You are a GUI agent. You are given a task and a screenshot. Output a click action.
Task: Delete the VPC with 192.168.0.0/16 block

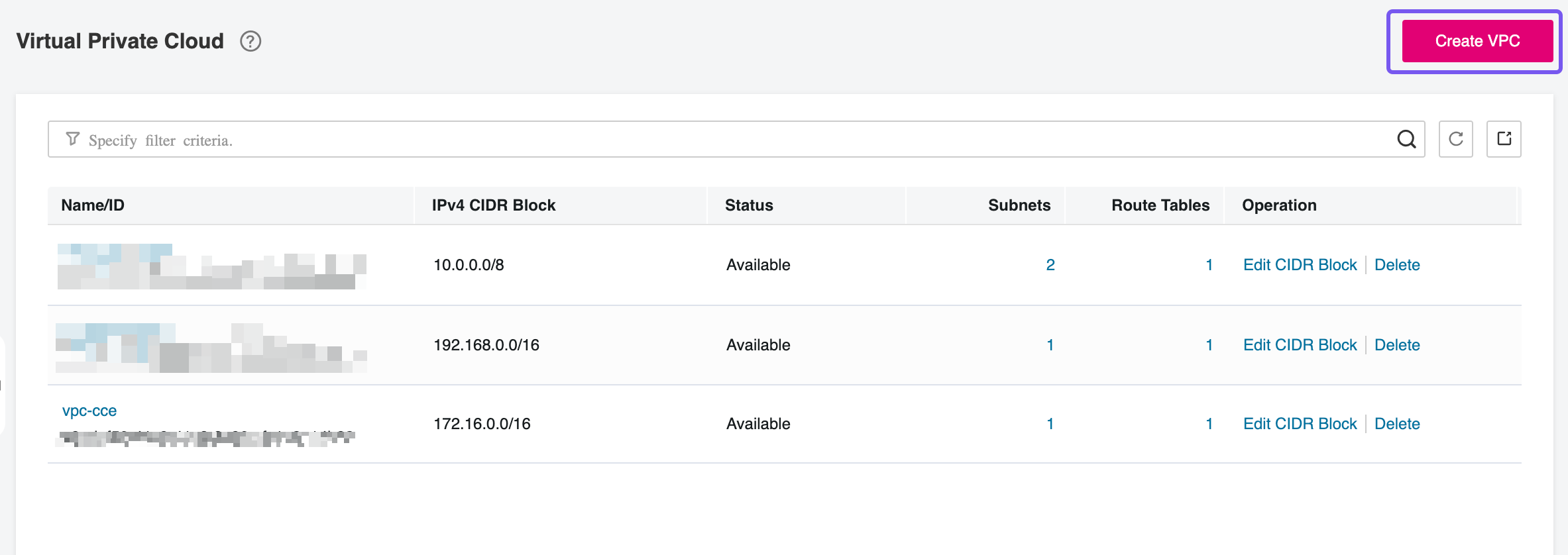coord(1397,345)
